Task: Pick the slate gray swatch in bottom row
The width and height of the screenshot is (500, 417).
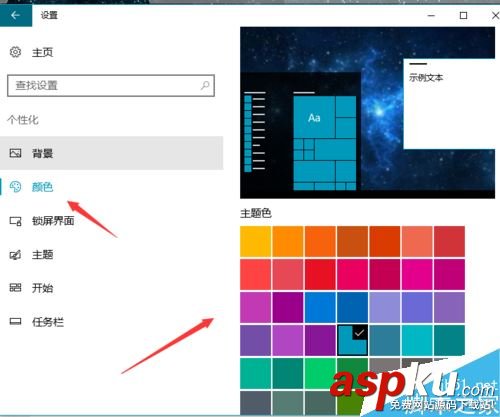Action: pos(255,403)
